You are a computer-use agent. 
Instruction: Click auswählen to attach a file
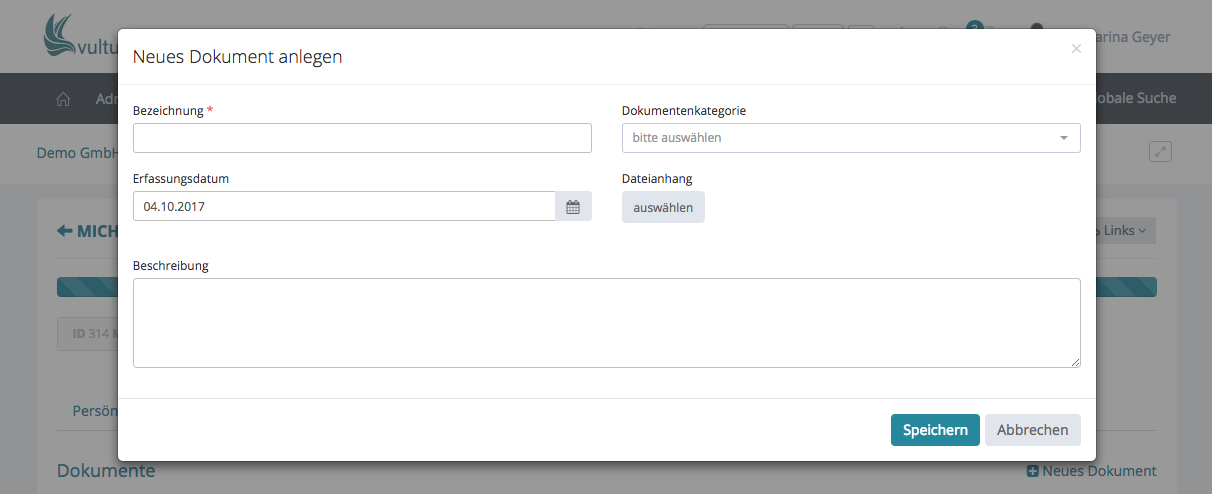[x=663, y=207]
